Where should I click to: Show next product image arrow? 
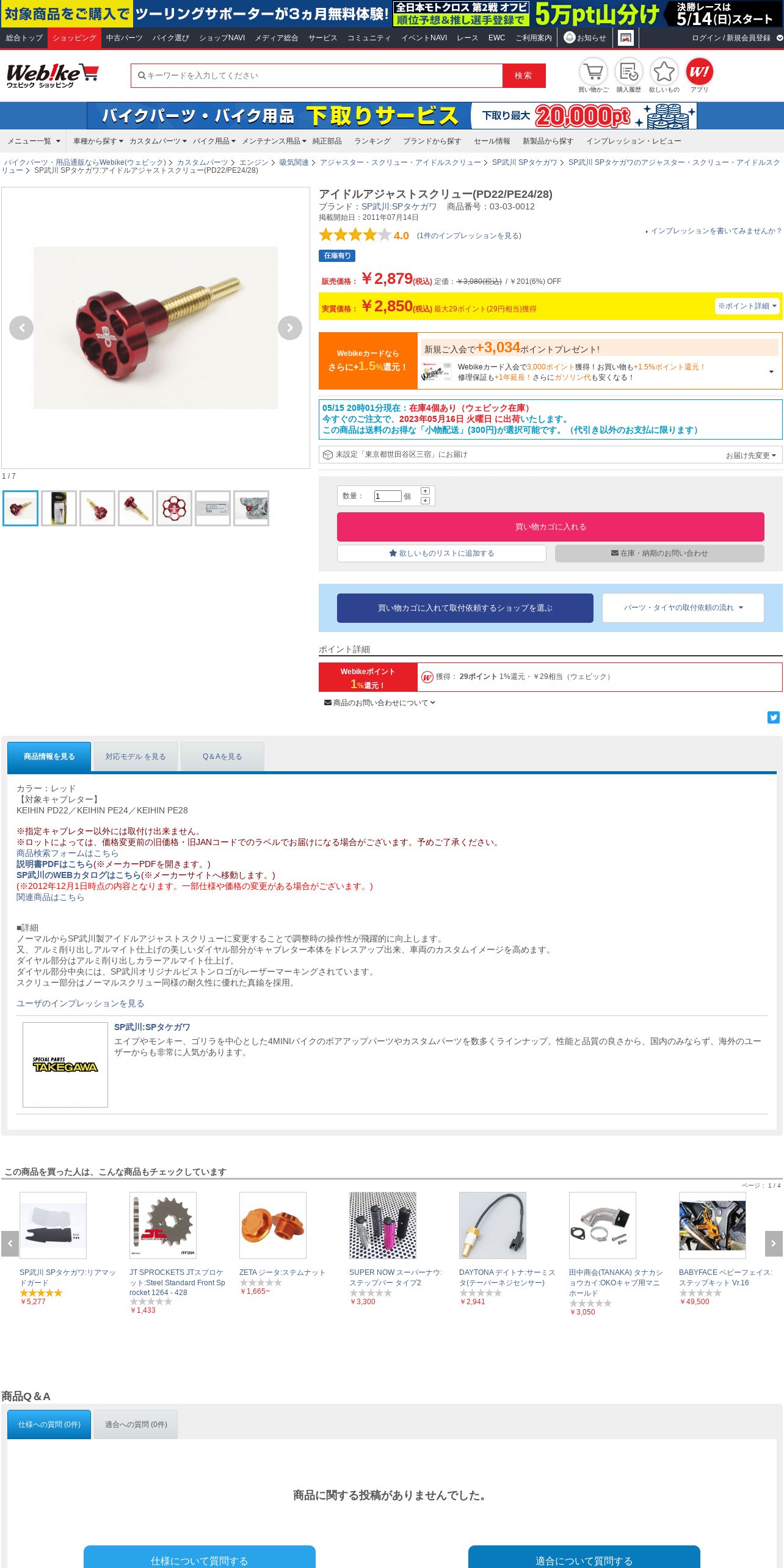[x=290, y=328]
